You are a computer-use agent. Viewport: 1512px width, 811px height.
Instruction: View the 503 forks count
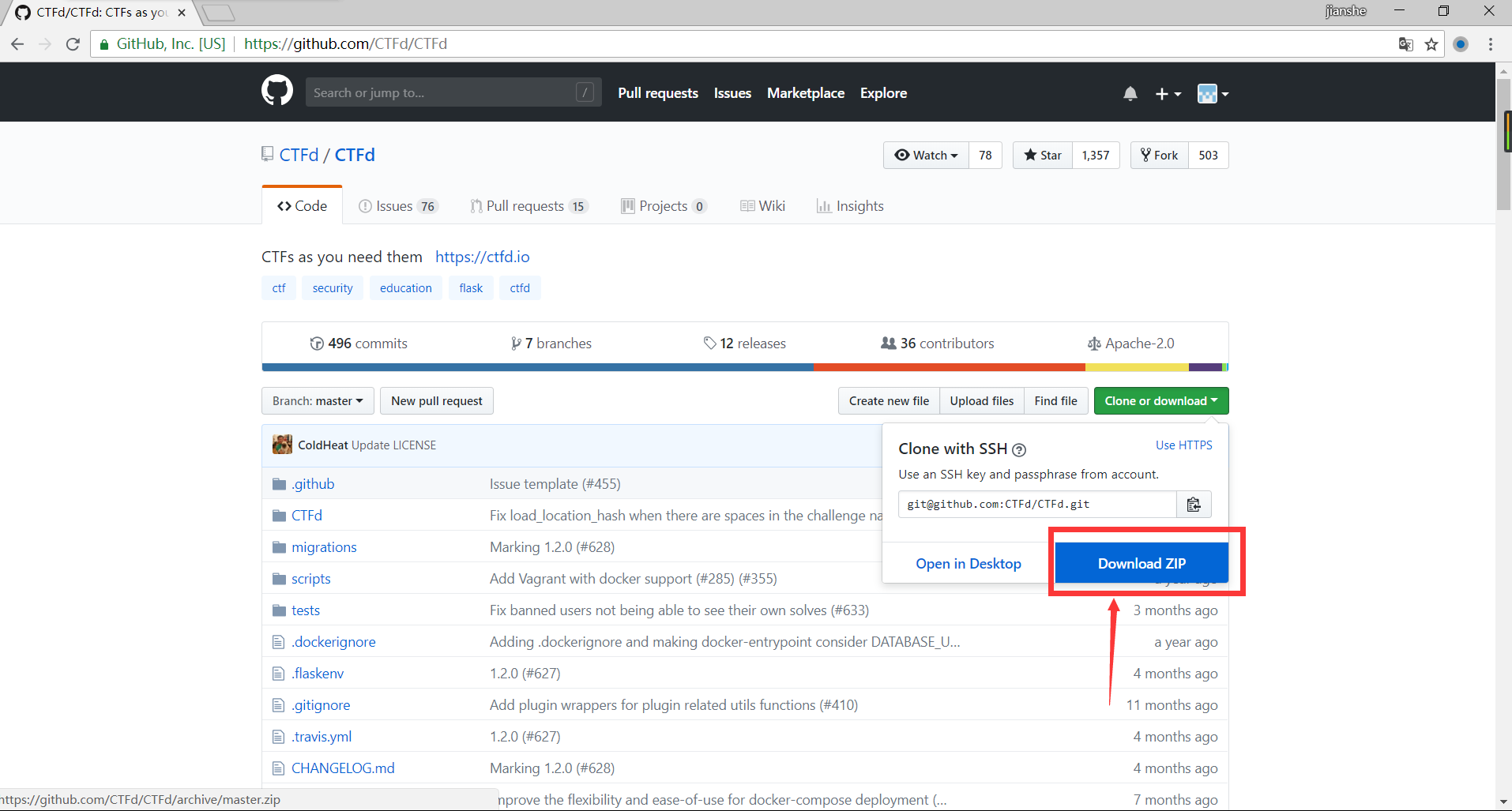click(x=1208, y=155)
